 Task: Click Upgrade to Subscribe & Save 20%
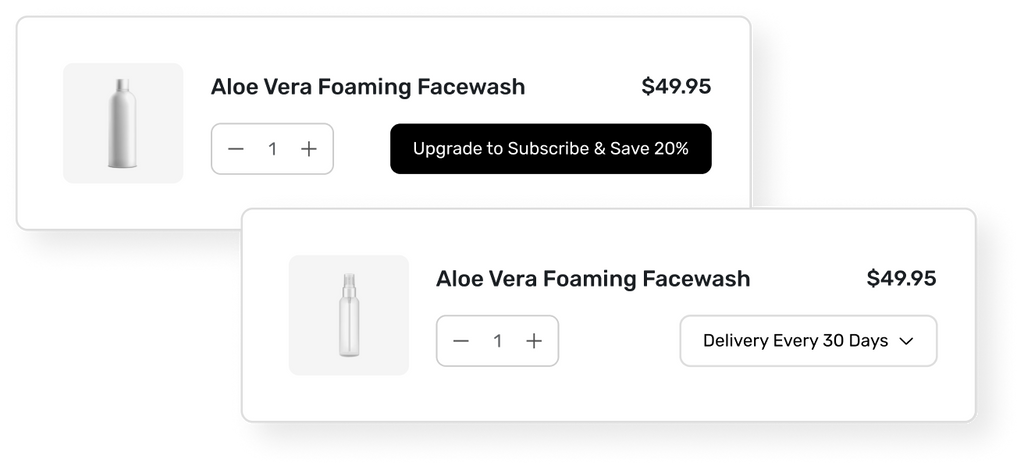click(550, 149)
